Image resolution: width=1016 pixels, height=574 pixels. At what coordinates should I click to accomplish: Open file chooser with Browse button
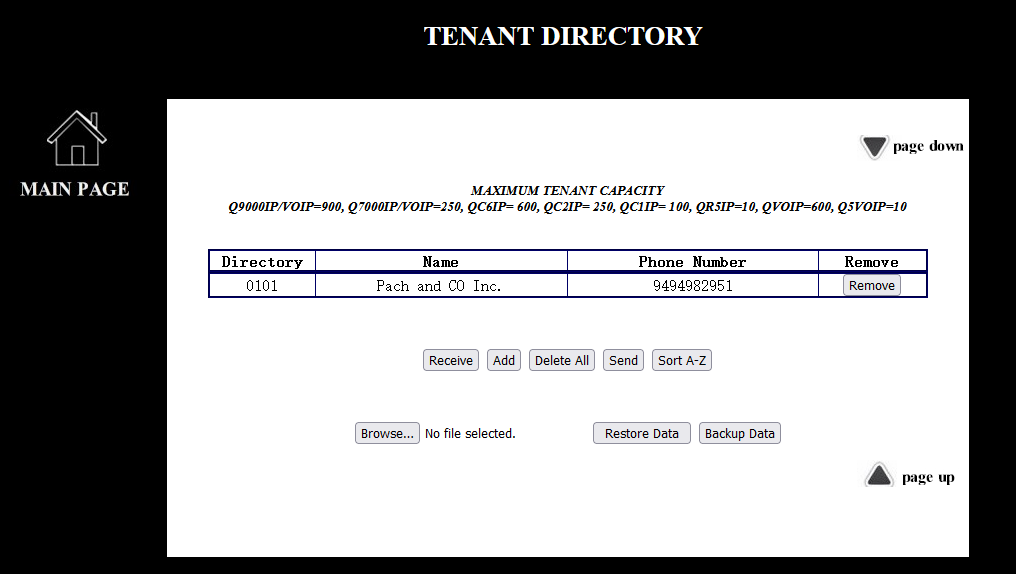pyautogui.click(x=387, y=433)
